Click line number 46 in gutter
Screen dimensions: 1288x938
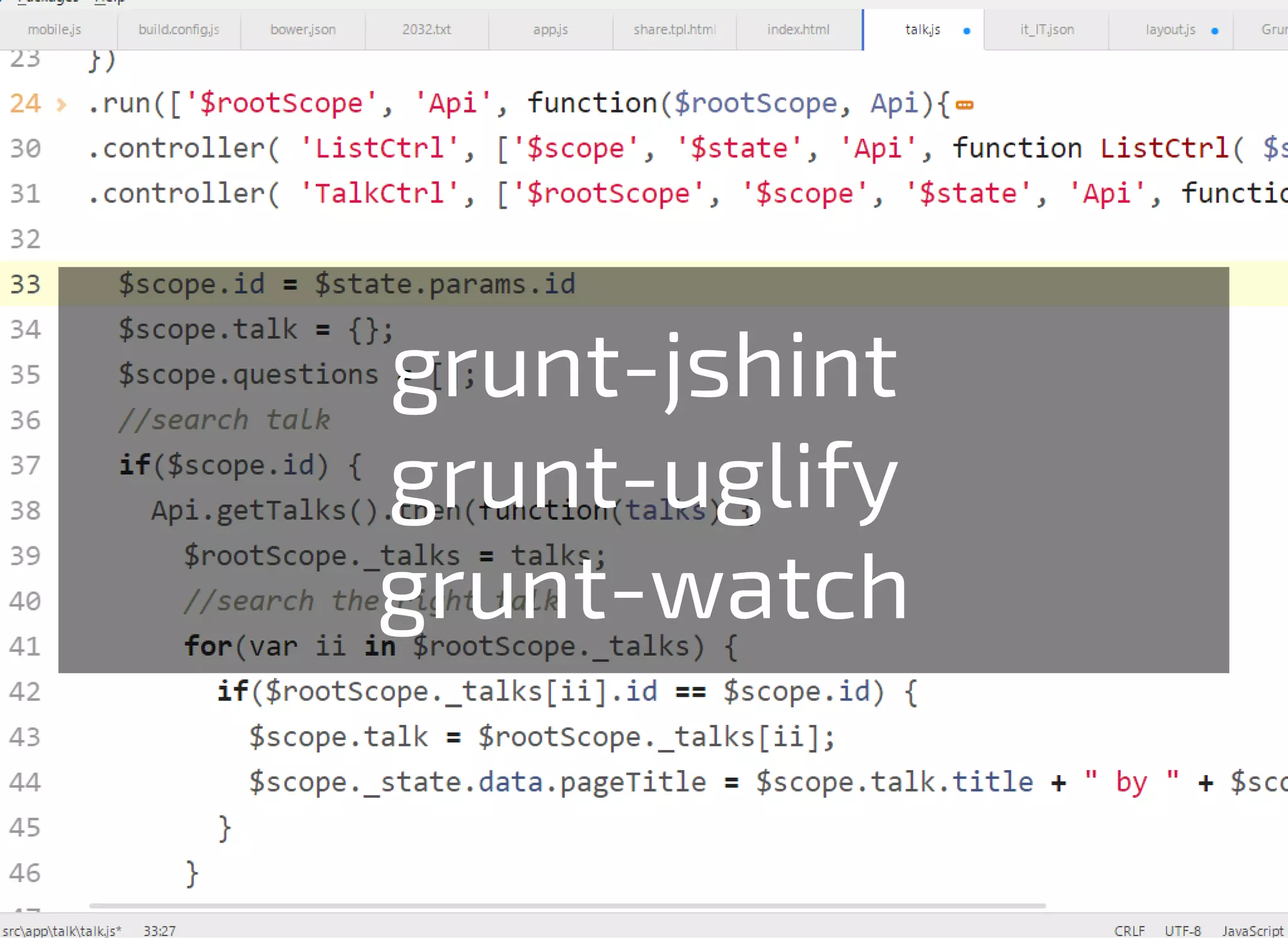click(25, 873)
